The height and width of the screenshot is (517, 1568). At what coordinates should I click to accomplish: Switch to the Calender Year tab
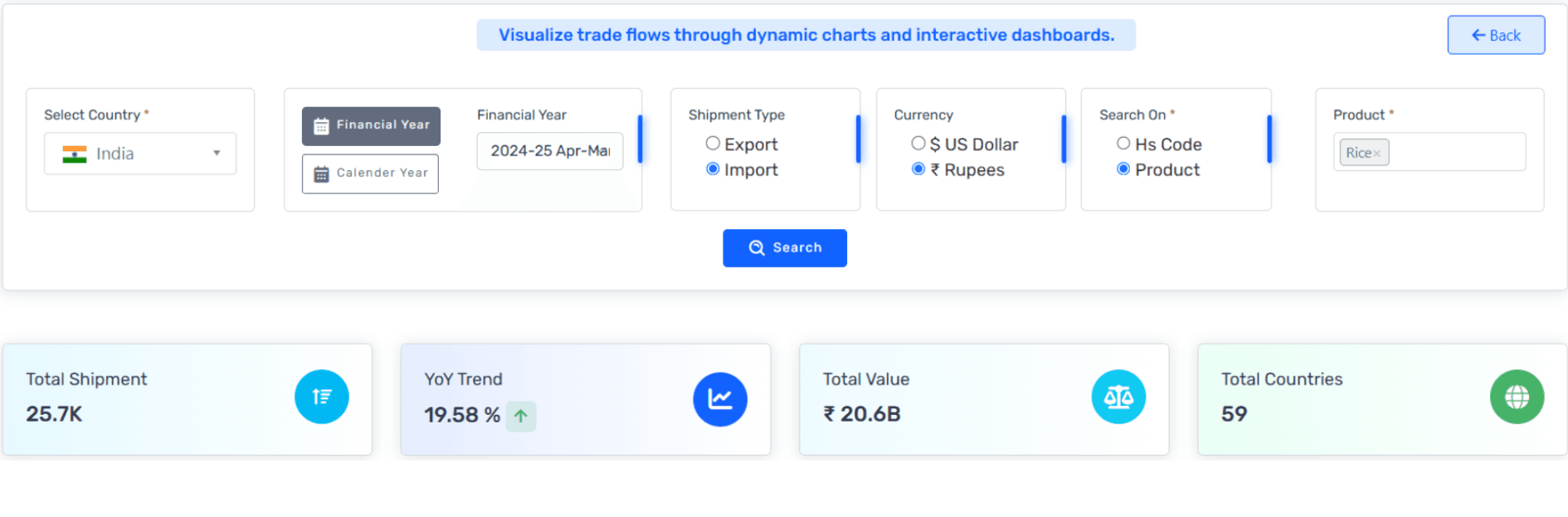tap(370, 173)
